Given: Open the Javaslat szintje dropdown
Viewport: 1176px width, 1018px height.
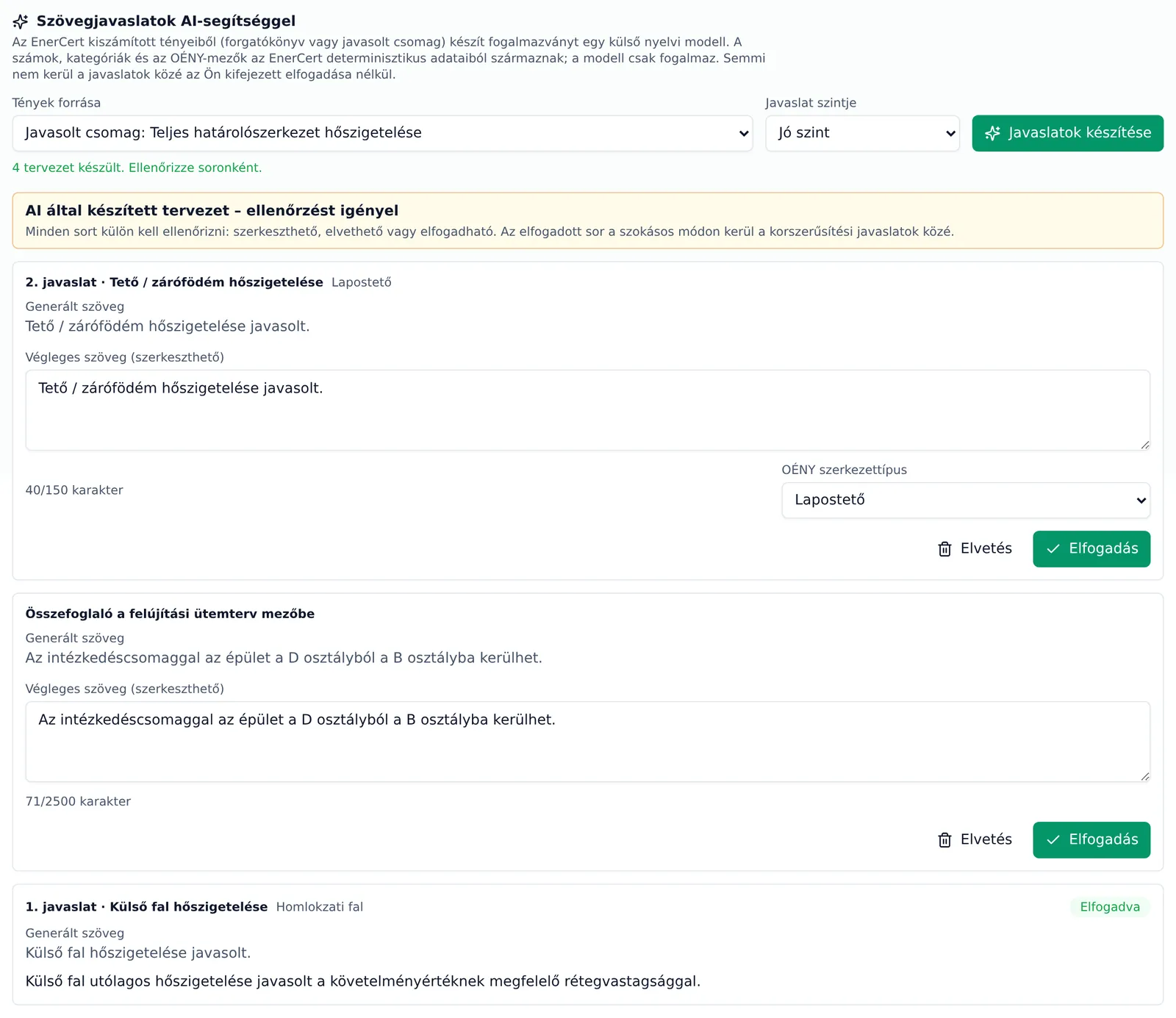Looking at the screenshot, I should point(862,133).
